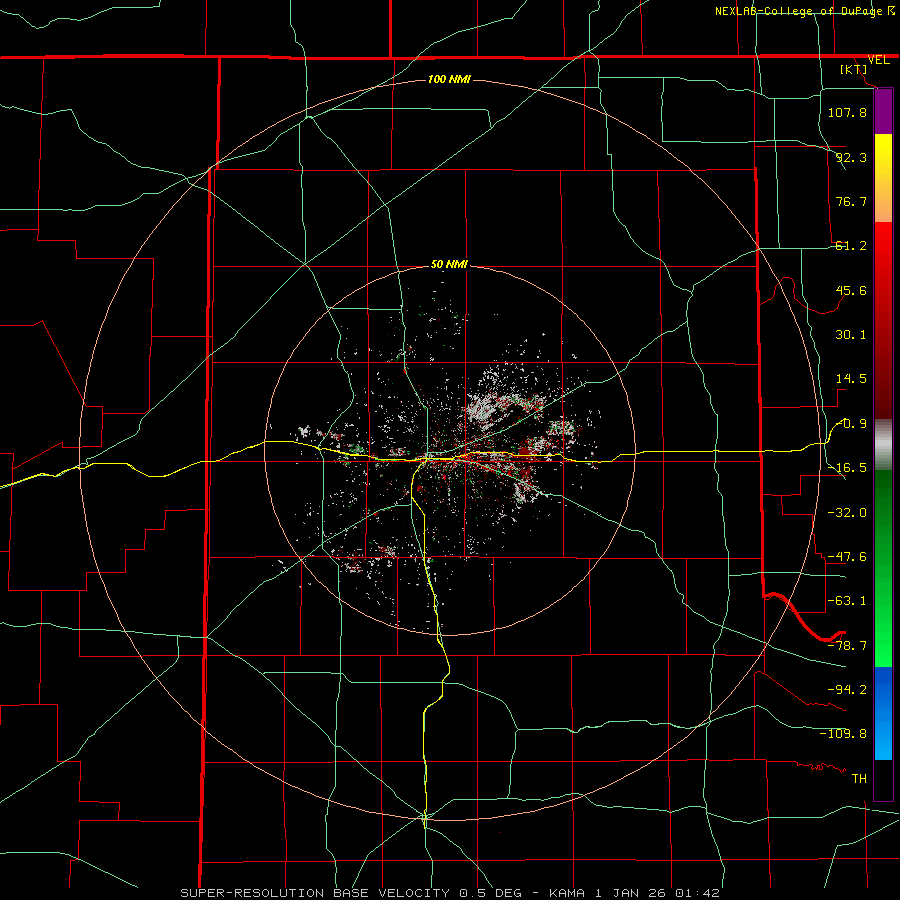The image size is (900, 900).
Task: Click the yellow-orange segment of color bar
Action: point(883,178)
